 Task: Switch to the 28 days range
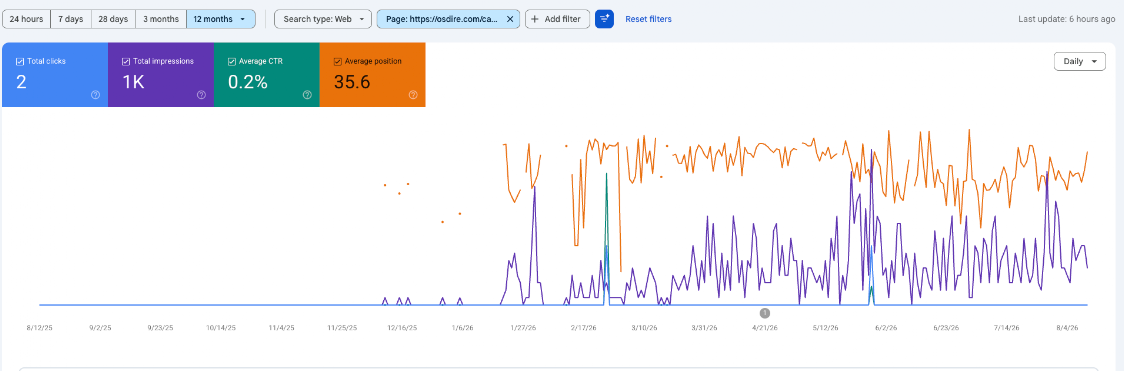pyautogui.click(x=113, y=19)
